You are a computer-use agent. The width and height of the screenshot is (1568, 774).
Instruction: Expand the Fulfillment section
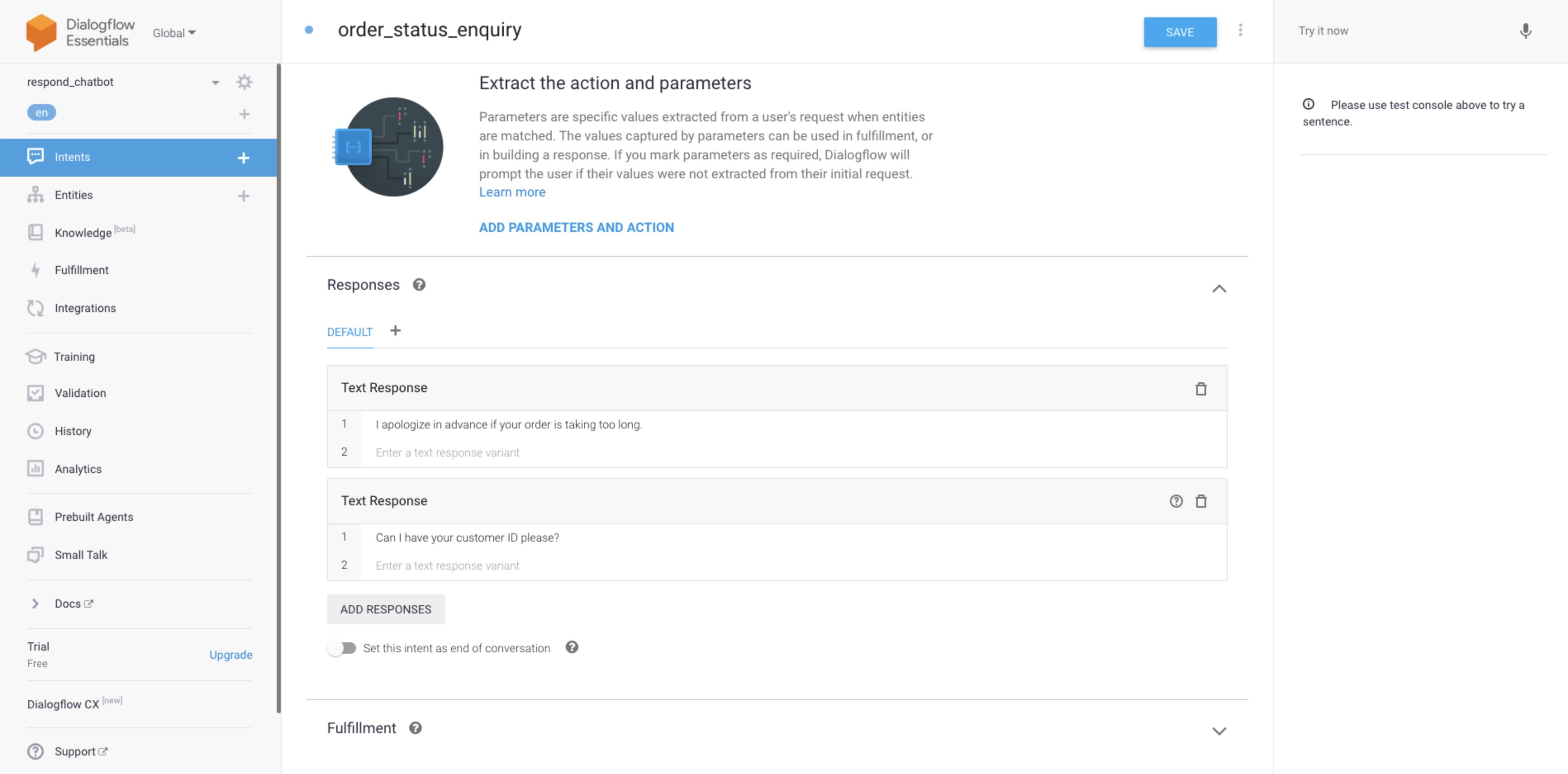pos(1219,731)
